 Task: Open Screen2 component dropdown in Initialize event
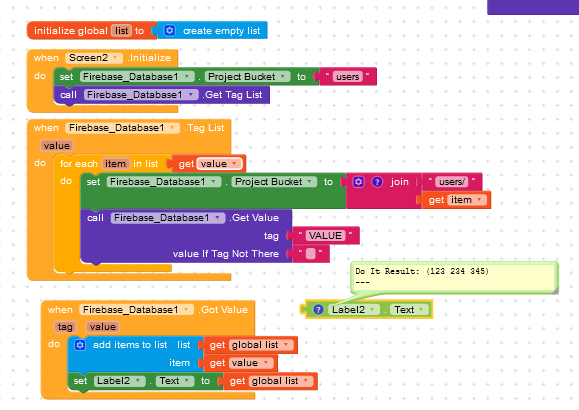point(115,58)
